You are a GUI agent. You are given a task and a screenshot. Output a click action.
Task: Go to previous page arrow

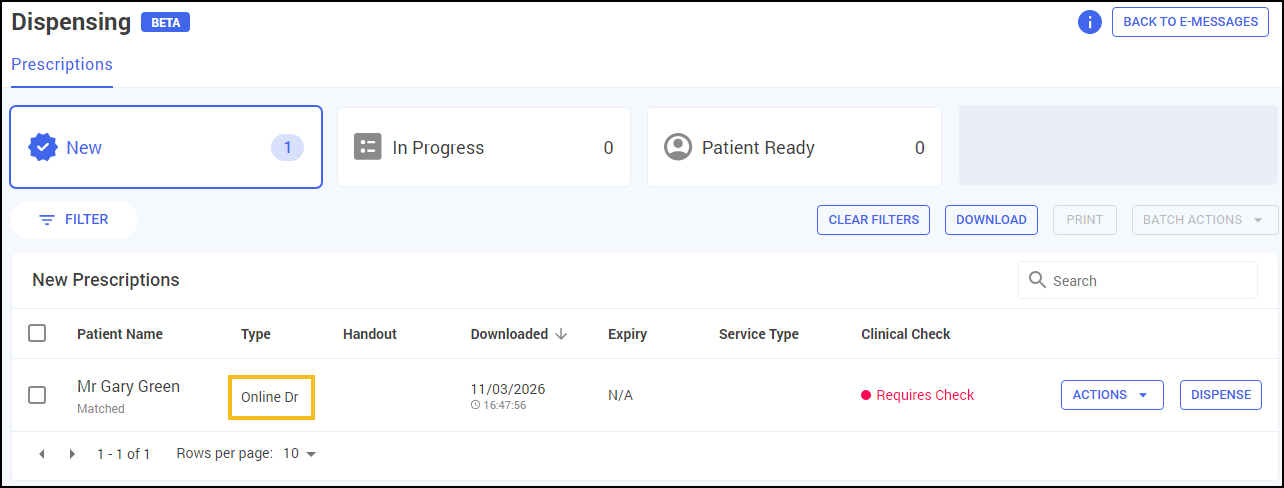(42, 454)
